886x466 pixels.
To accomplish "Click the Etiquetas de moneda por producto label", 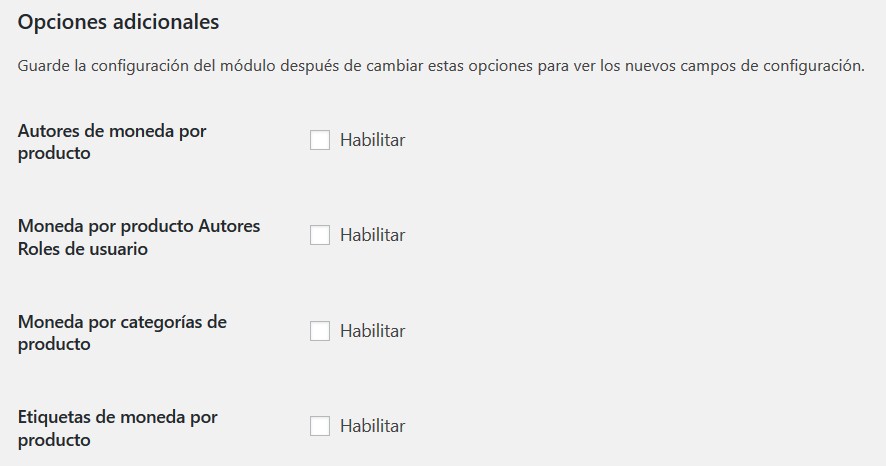I will tap(117, 428).
